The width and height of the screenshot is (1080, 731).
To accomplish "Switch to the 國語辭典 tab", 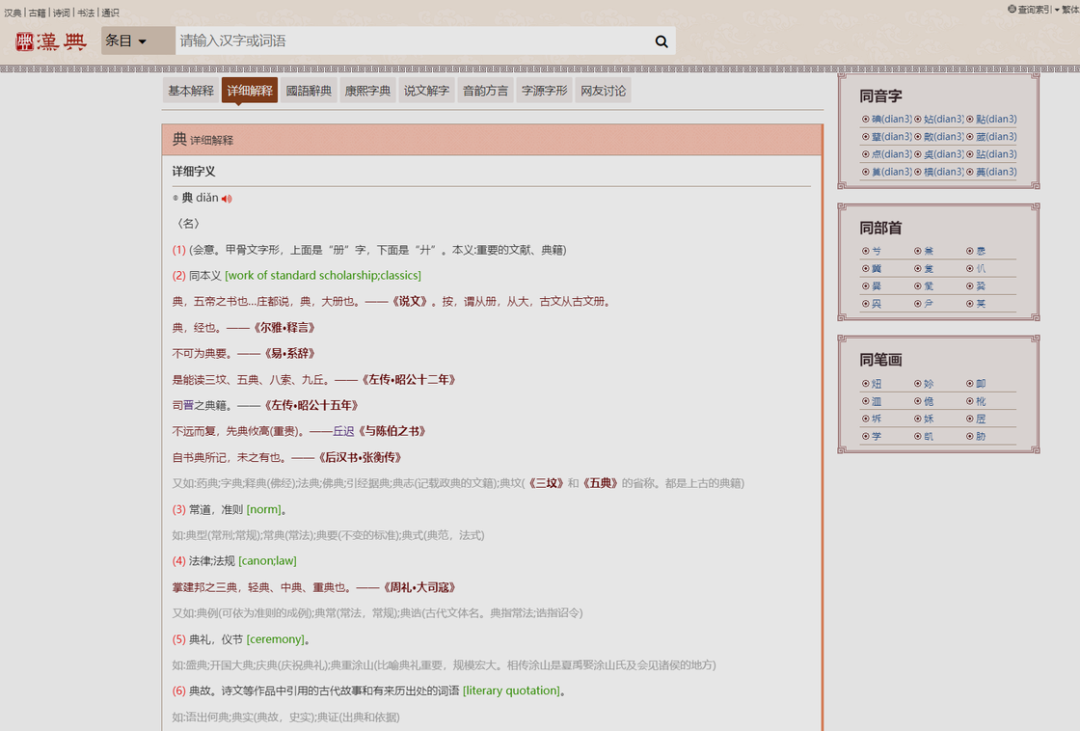I will pos(308,91).
